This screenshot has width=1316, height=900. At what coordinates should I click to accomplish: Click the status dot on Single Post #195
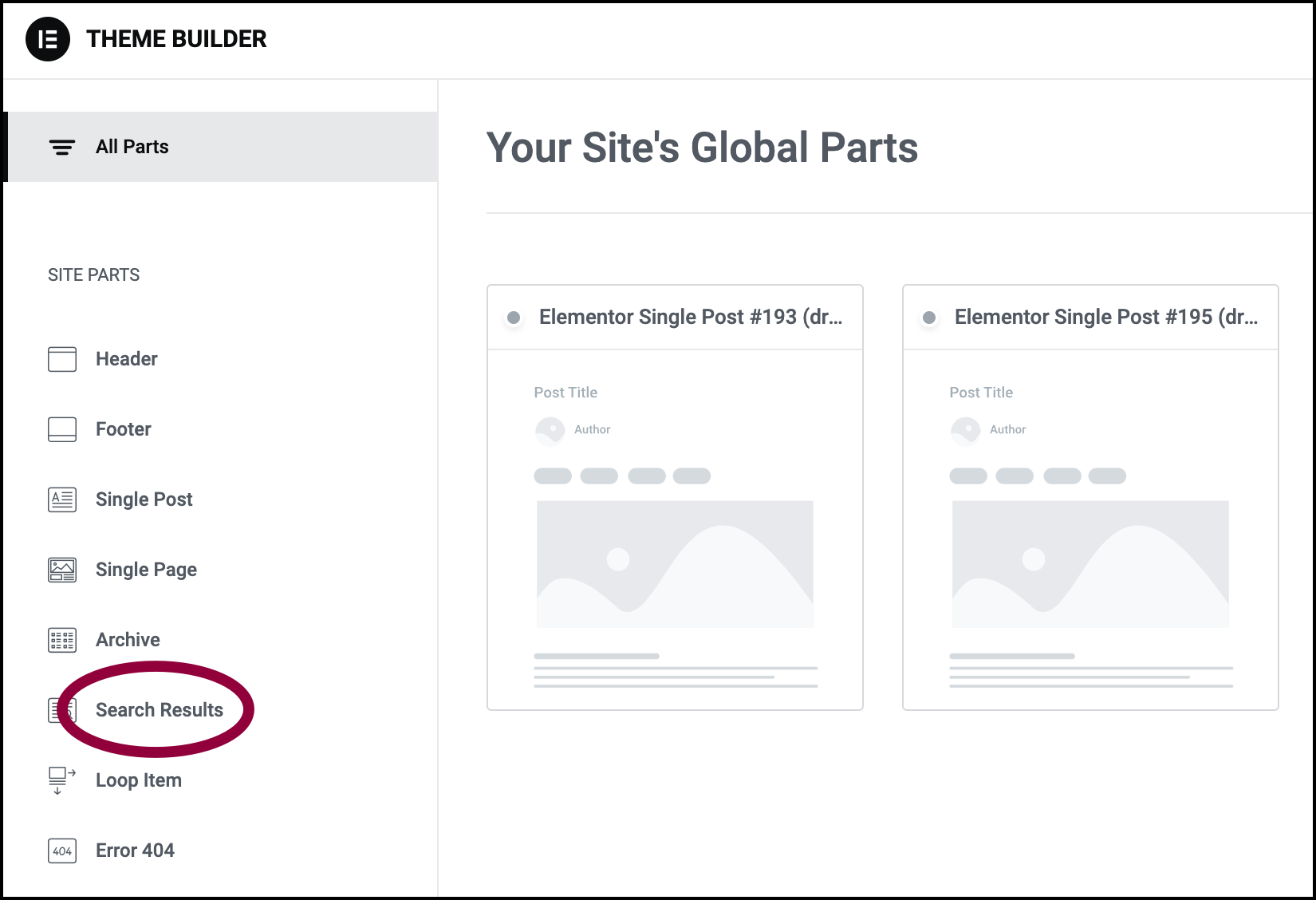tap(929, 318)
